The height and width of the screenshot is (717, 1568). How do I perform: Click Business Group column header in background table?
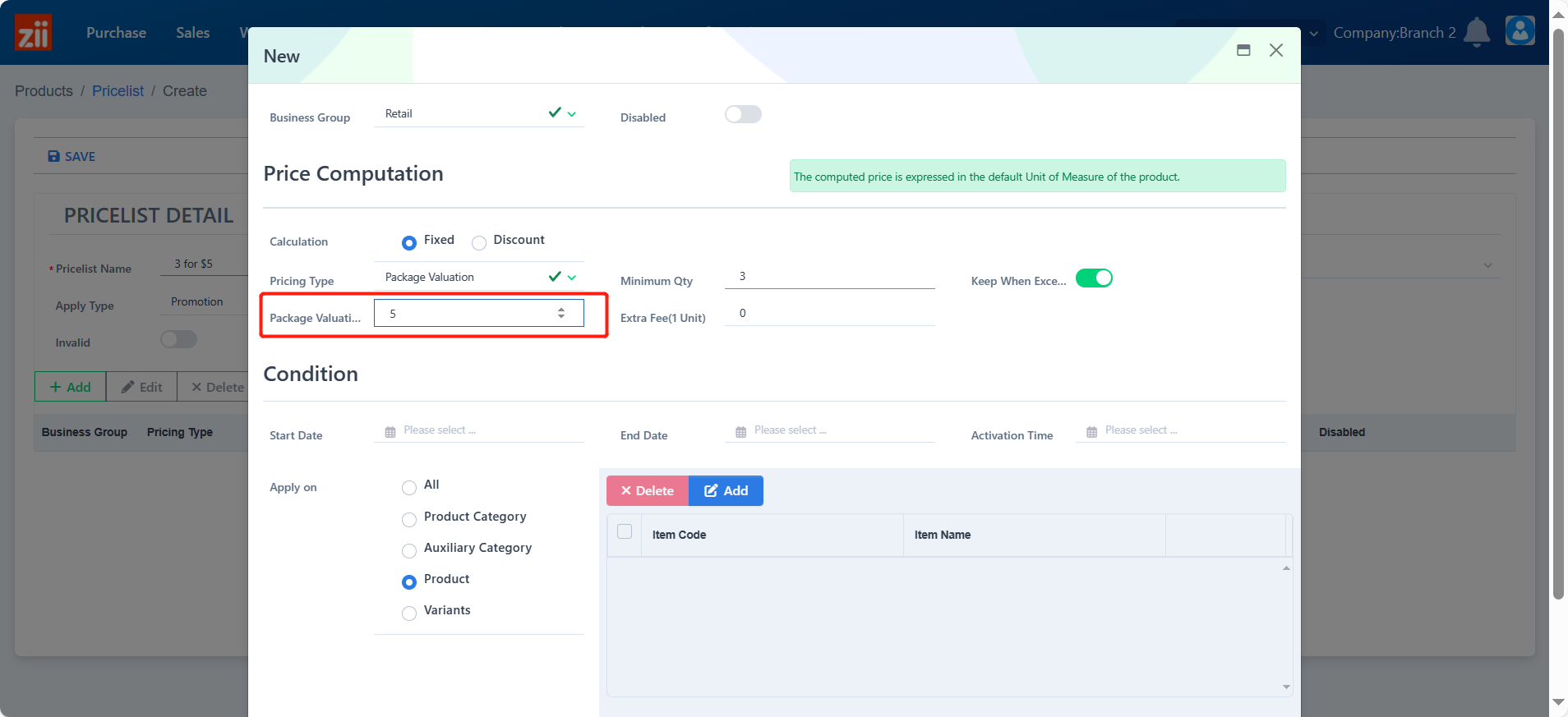coord(85,432)
